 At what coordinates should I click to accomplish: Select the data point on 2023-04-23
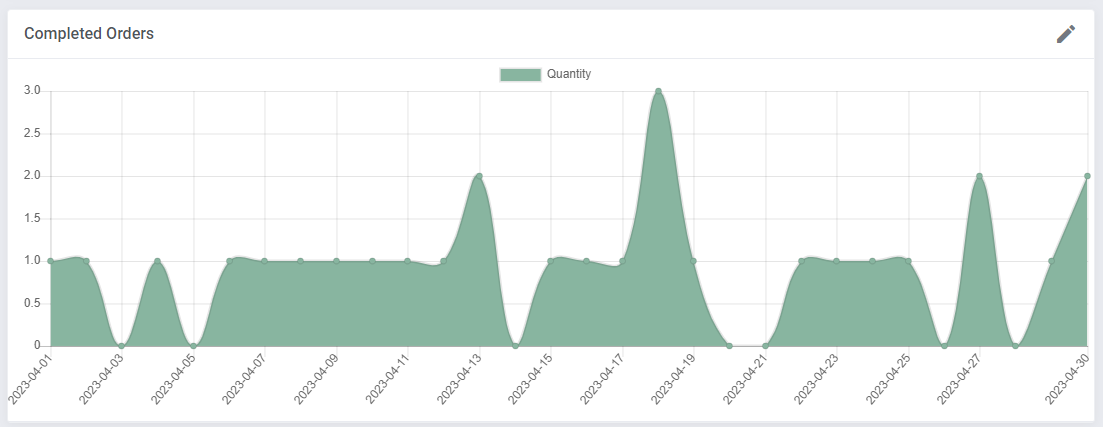tap(836, 261)
